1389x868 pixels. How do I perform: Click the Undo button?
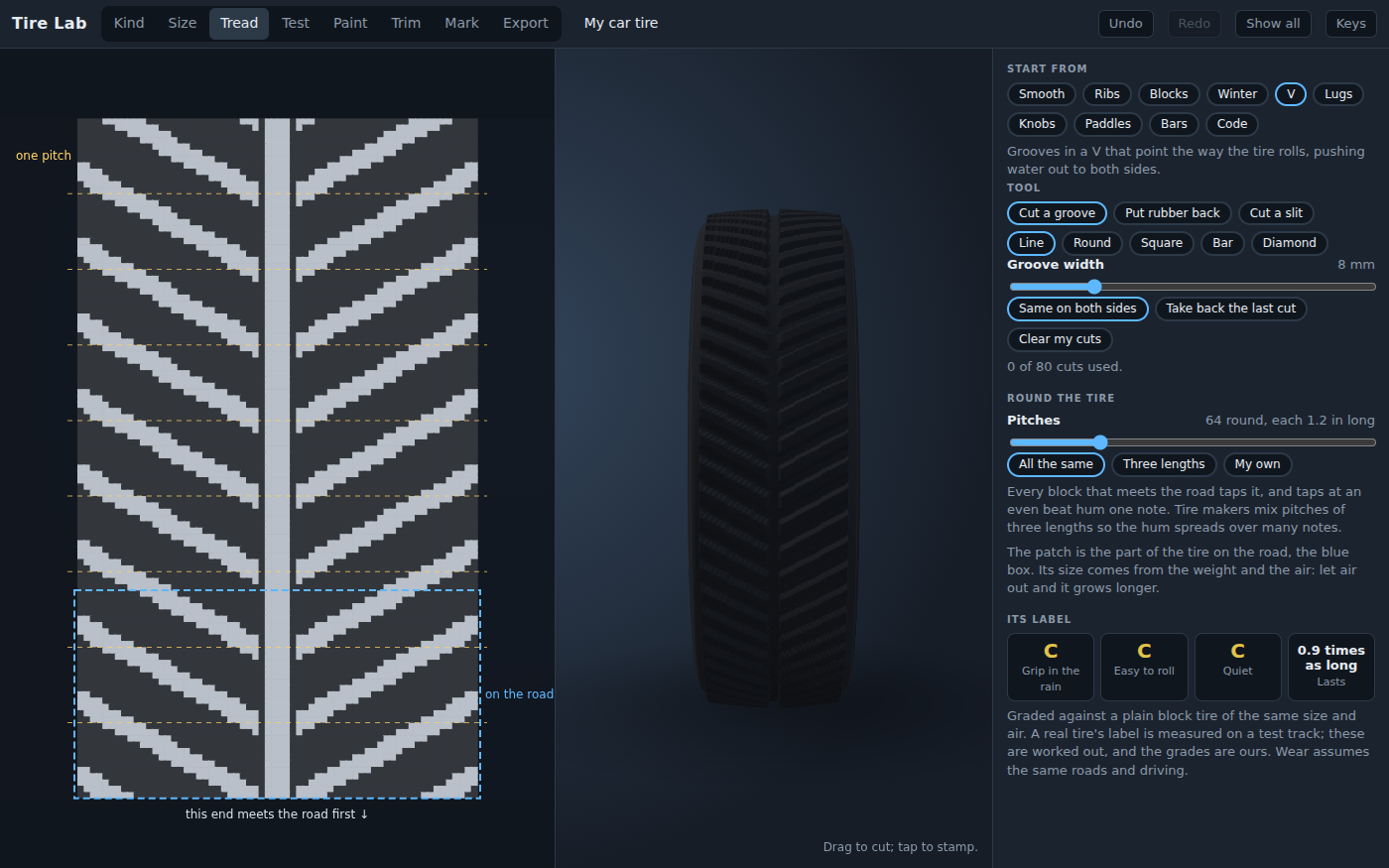click(1126, 24)
